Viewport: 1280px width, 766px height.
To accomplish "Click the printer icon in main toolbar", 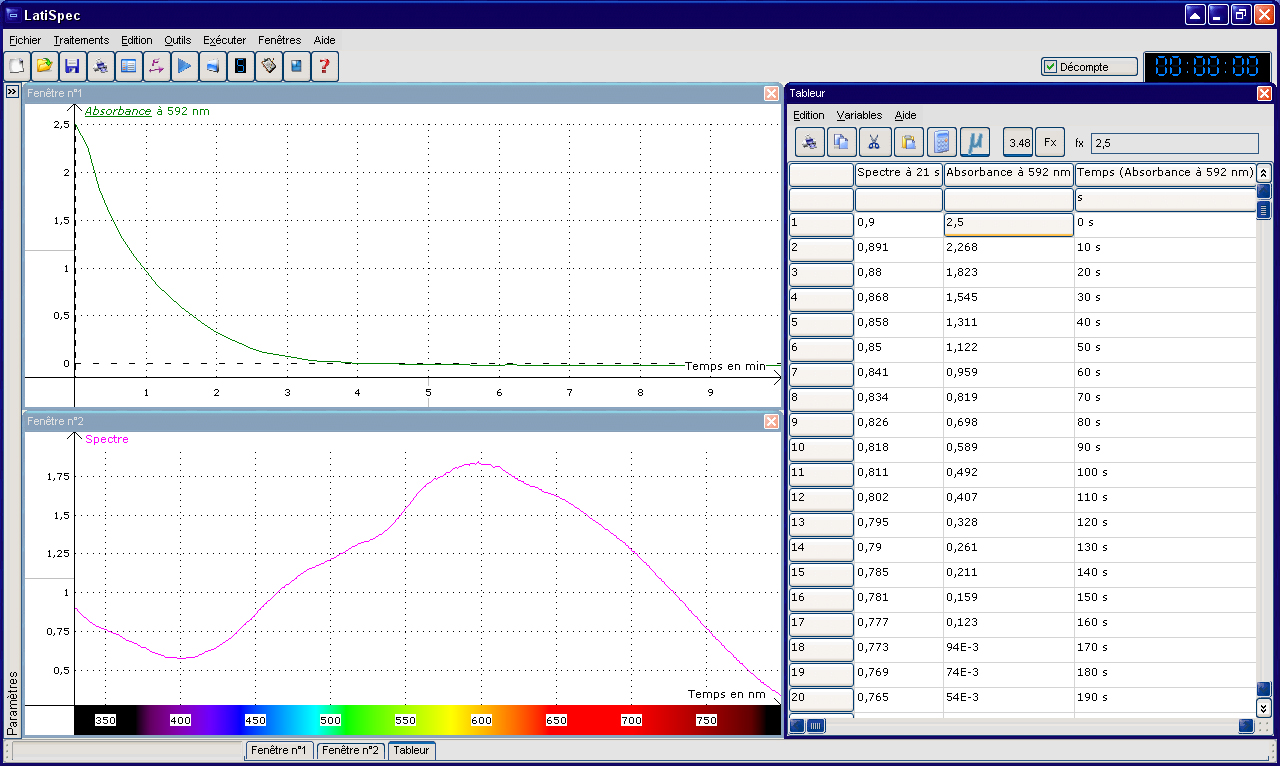I will click(100, 66).
